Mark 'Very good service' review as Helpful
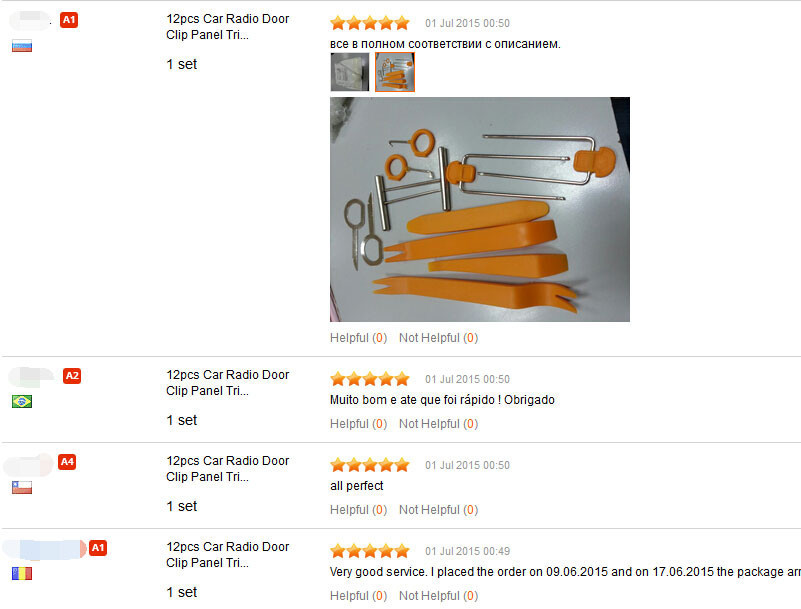801x609 pixels. [358, 595]
